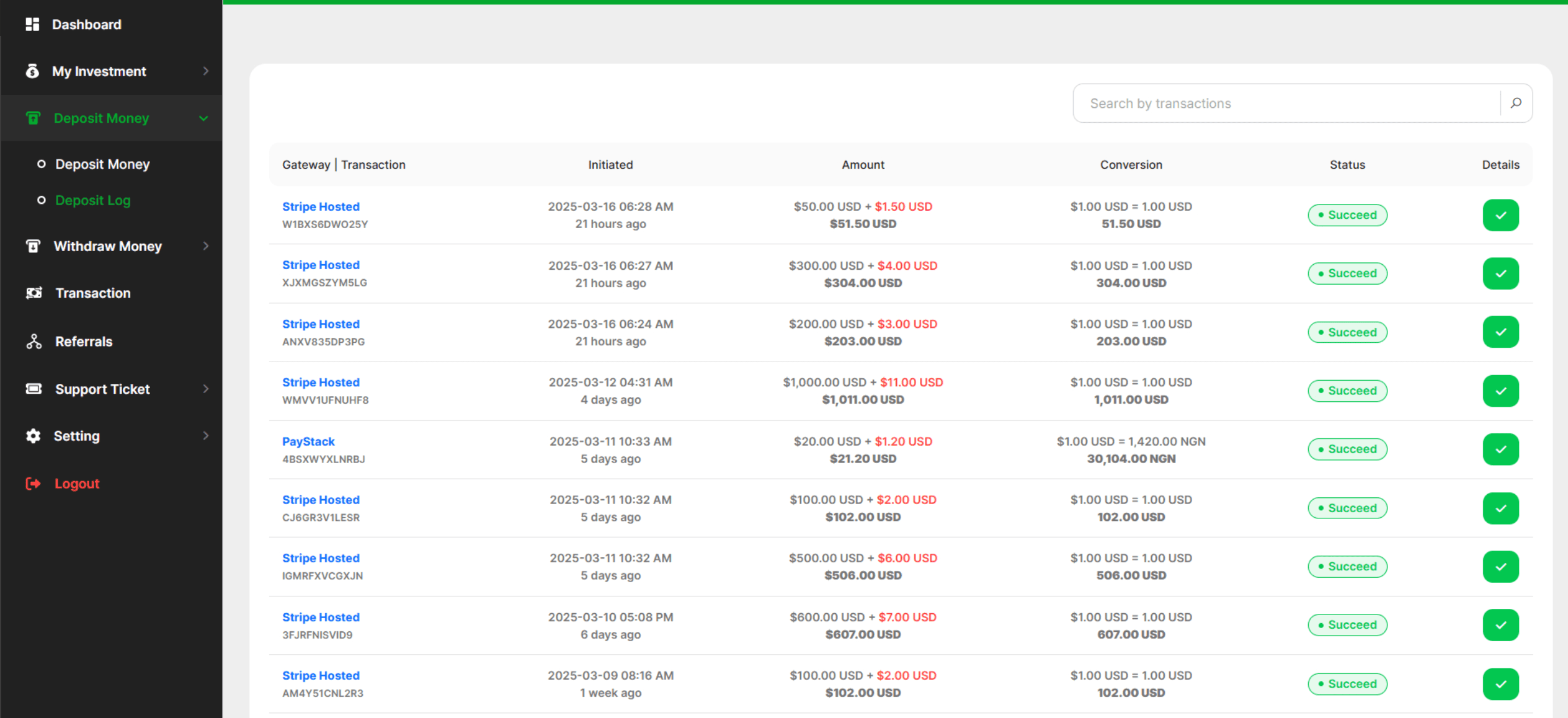Expand the Support Ticket submenu arrow
The width and height of the screenshot is (1568, 718).
pyautogui.click(x=205, y=389)
